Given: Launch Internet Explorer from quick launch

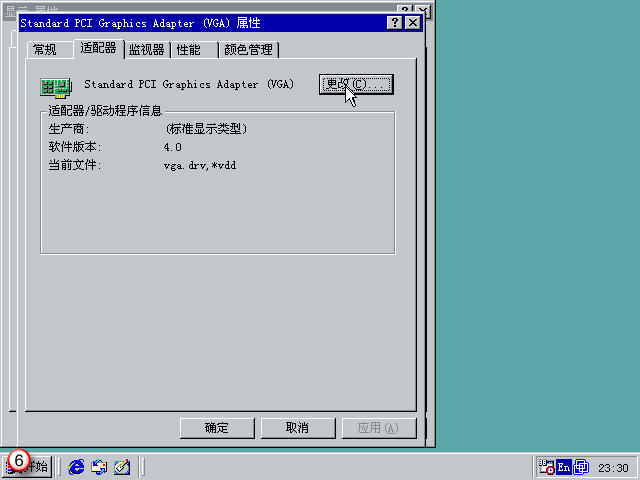Looking at the screenshot, I should tap(76, 467).
